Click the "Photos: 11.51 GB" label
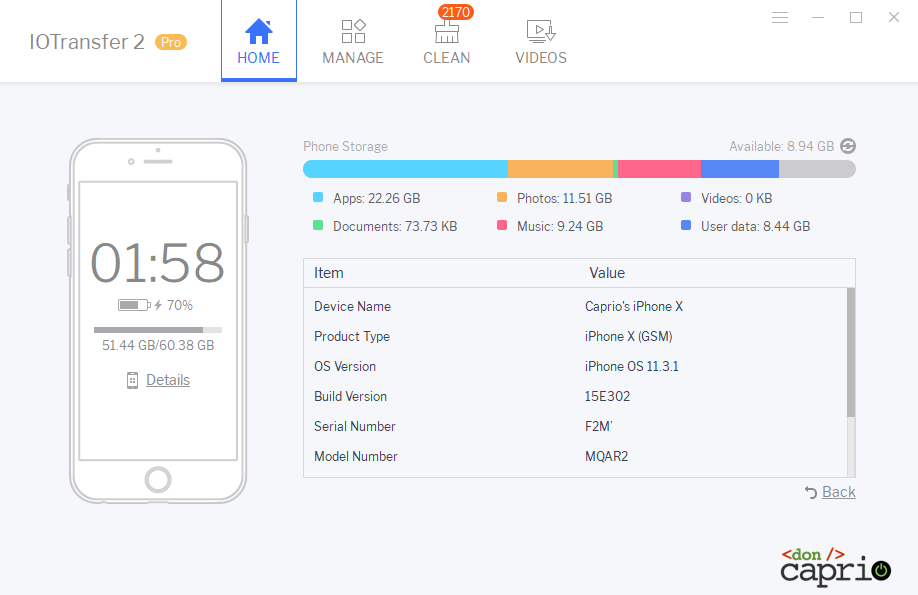This screenshot has height=595, width=918. click(x=564, y=199)
